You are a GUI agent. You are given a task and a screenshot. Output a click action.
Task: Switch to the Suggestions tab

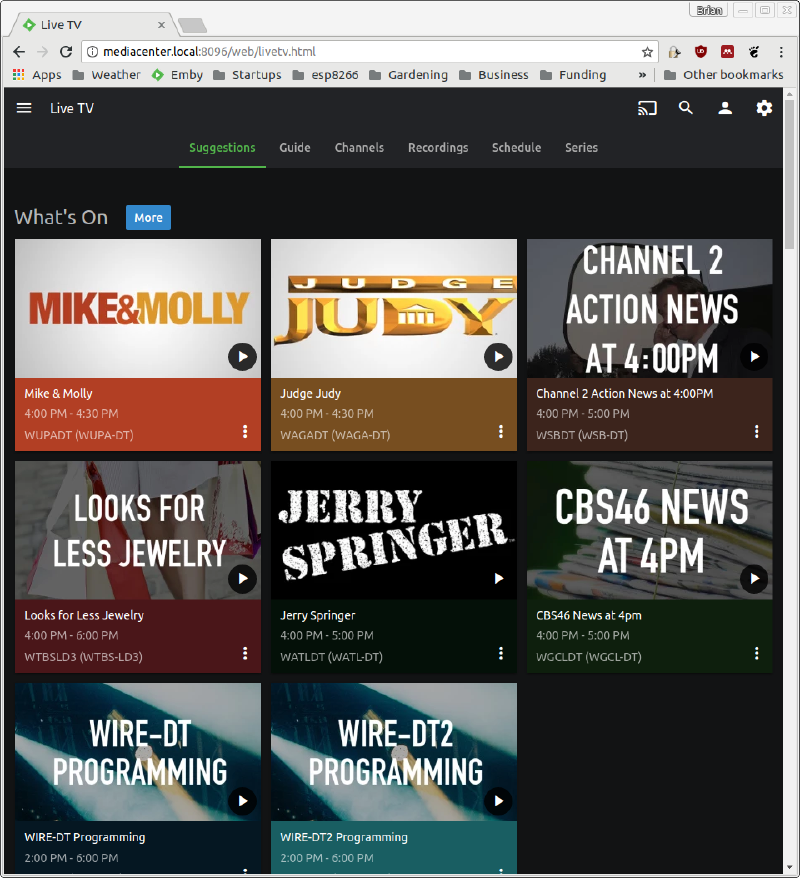pos(222,148)
